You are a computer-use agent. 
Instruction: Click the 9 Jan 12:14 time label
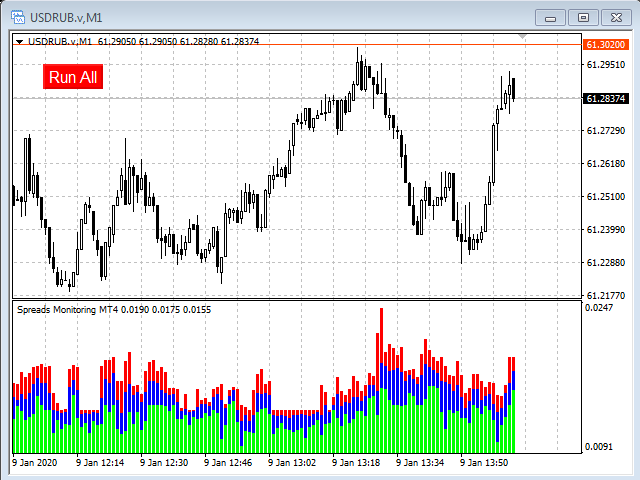point(100,463)
